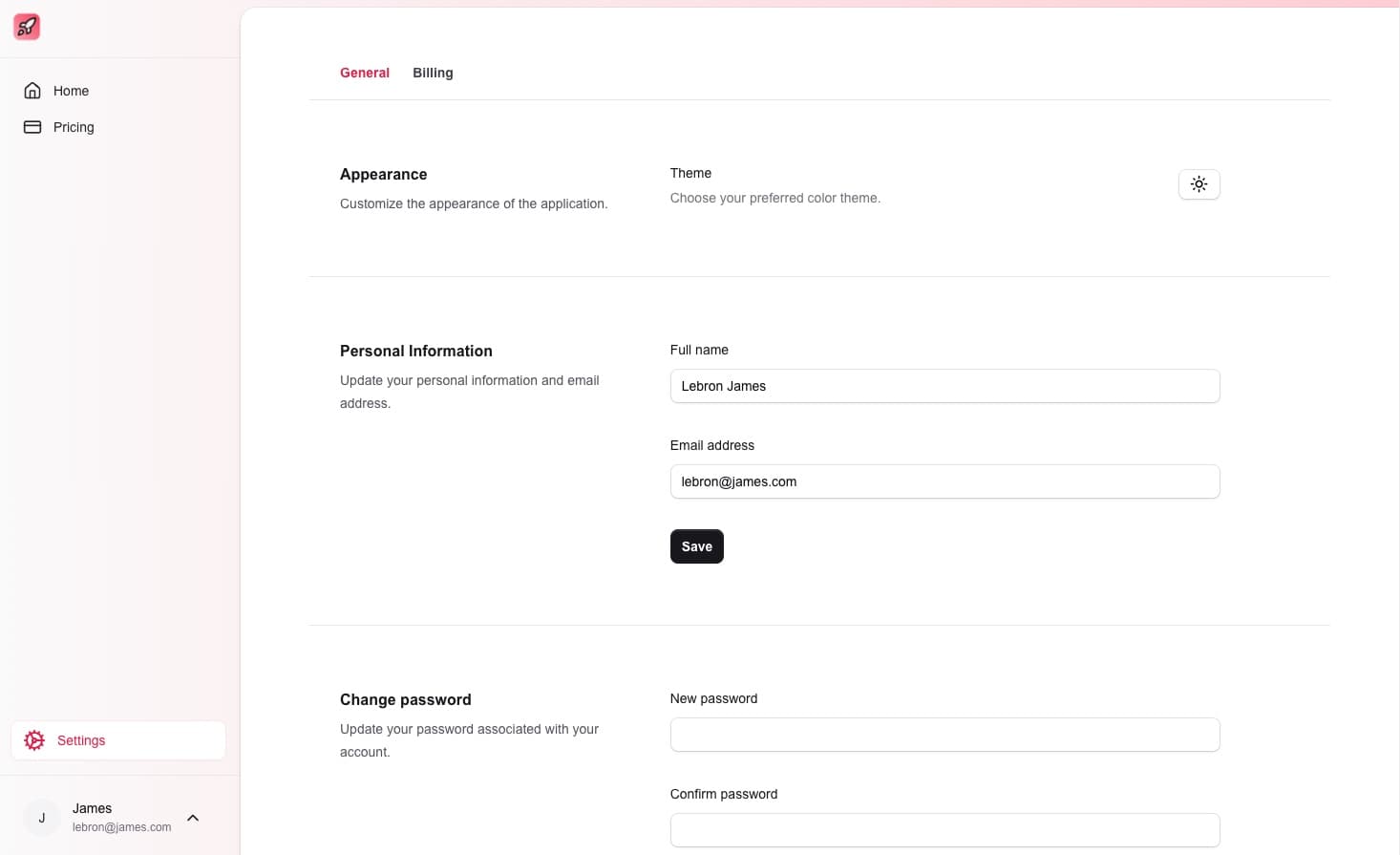Click the Full name field label
This screenshot has height=855, width=1400.
699,350
